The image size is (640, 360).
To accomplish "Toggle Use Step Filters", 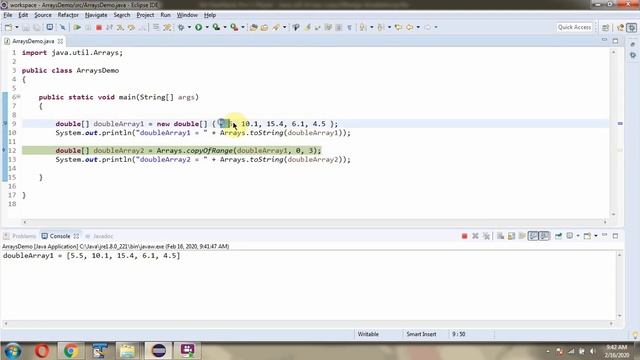I will (167, 27).
